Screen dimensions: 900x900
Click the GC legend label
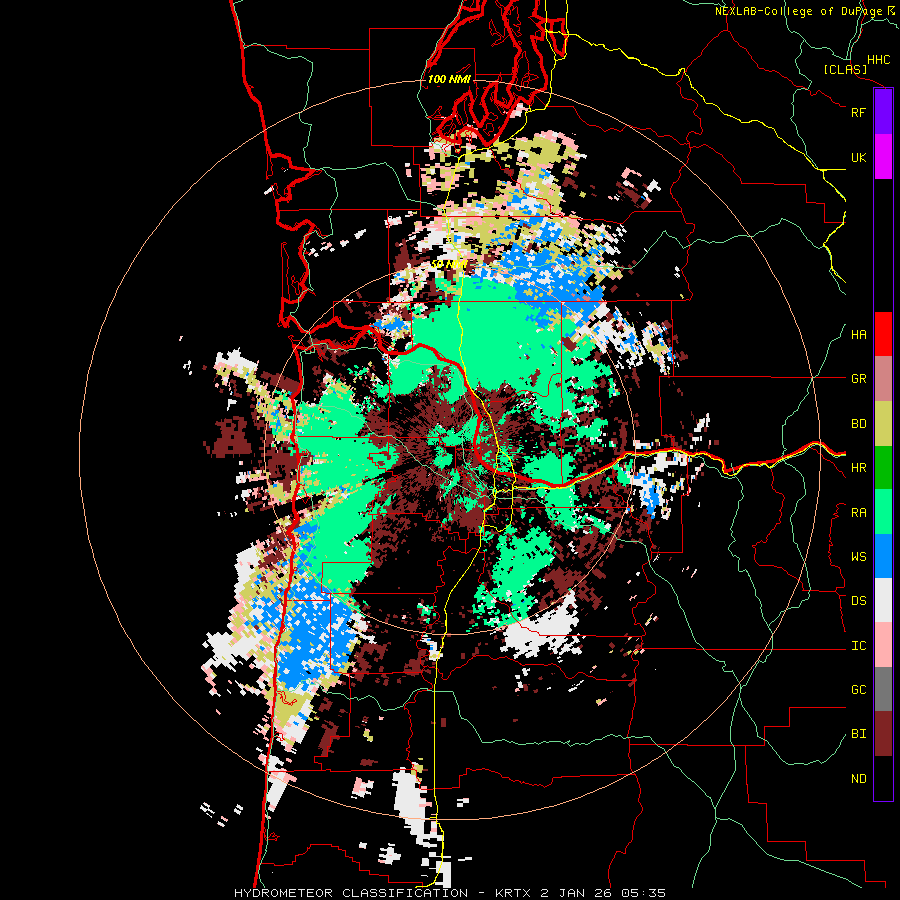click(x=858, y=690)
